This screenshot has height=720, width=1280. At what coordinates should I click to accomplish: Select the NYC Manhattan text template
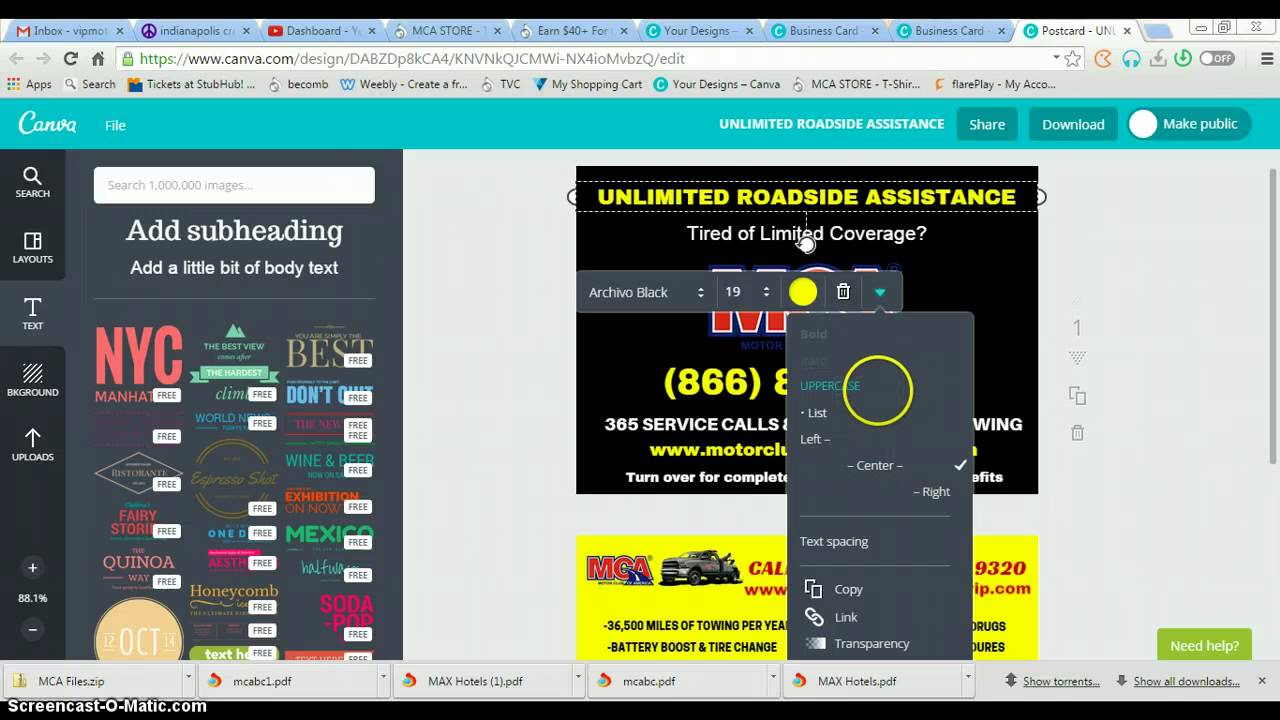pyautogui.click(x=138, y=364)
